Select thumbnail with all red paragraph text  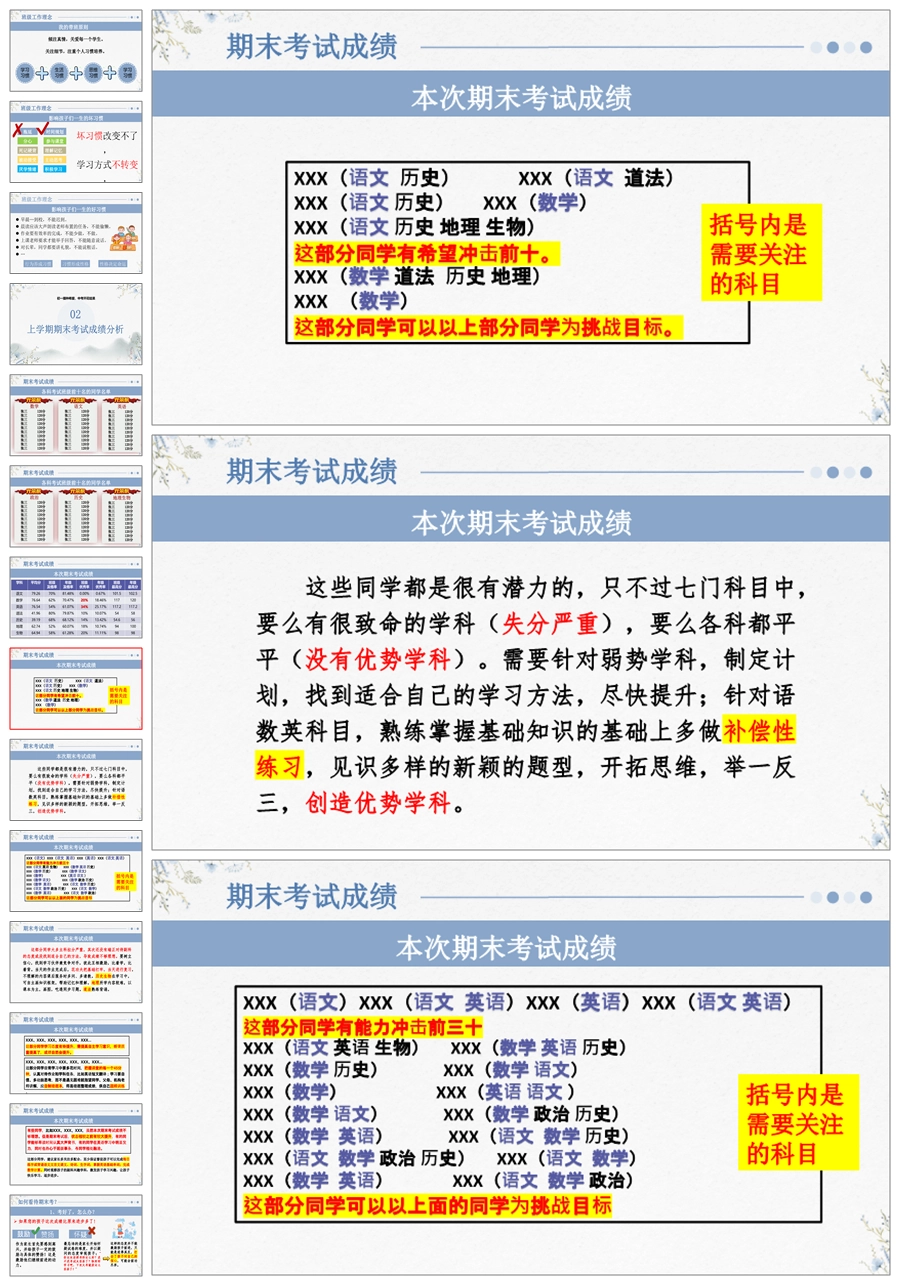pos(76,962)
